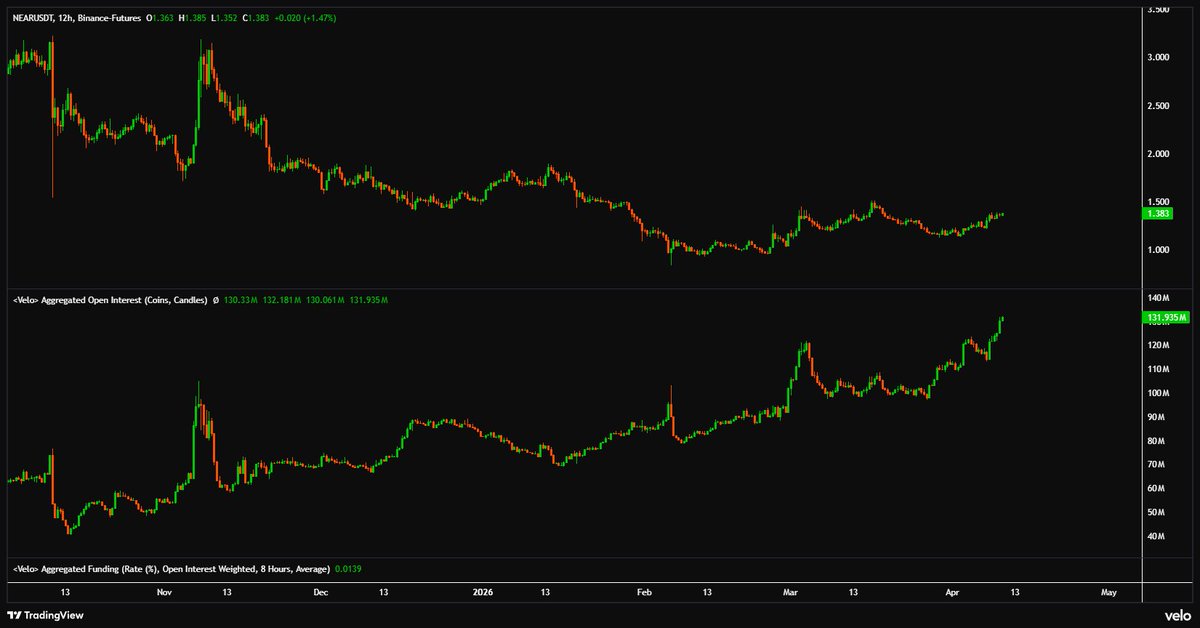Screen dimensions: 1200x628
Task: Click the 140M open interest axis label
Action: click(1158, 298)
